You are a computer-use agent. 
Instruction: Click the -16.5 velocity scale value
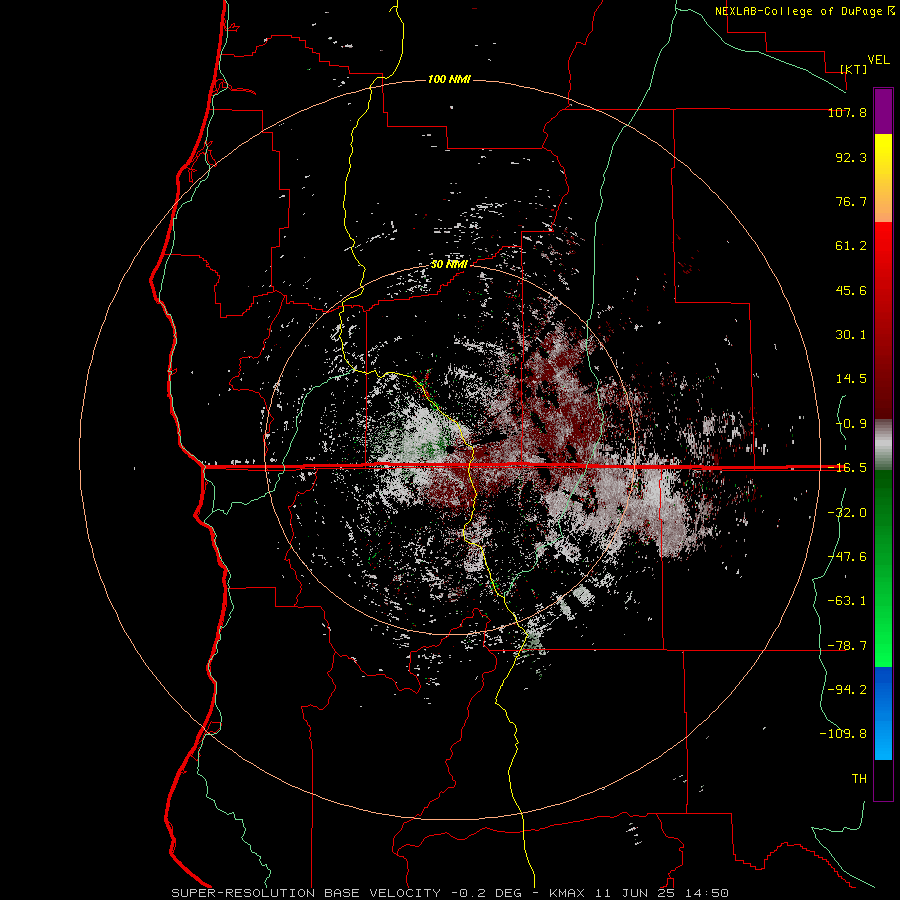coord(847,468)
